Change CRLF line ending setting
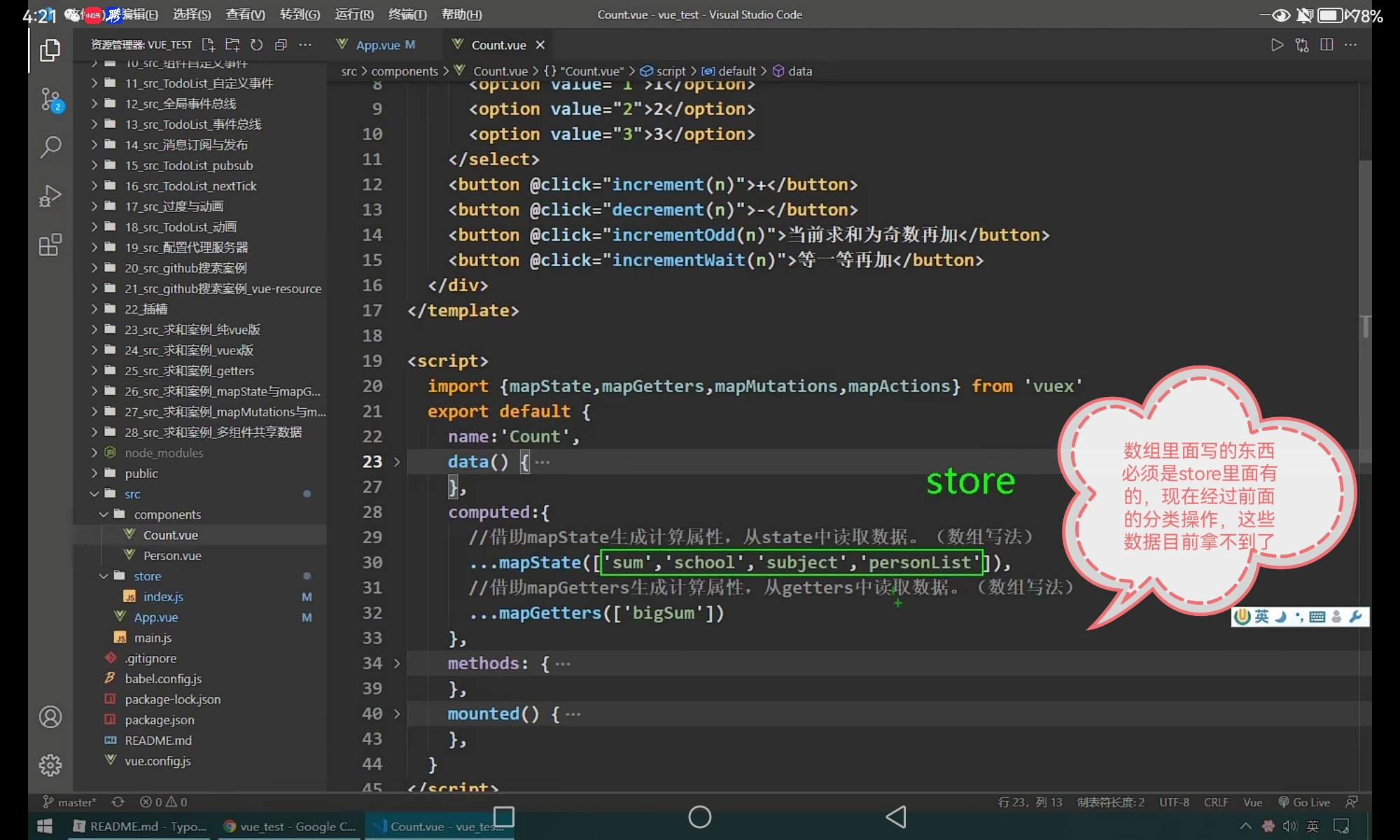The image size is (1400, 840). click(x=1216, y=802)
